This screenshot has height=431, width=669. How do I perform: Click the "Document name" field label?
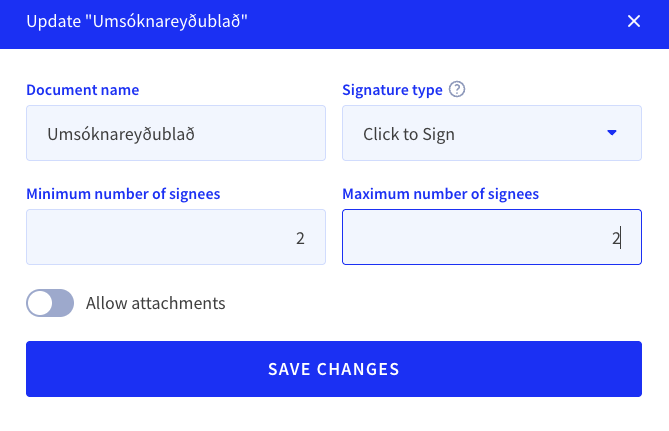82,90
